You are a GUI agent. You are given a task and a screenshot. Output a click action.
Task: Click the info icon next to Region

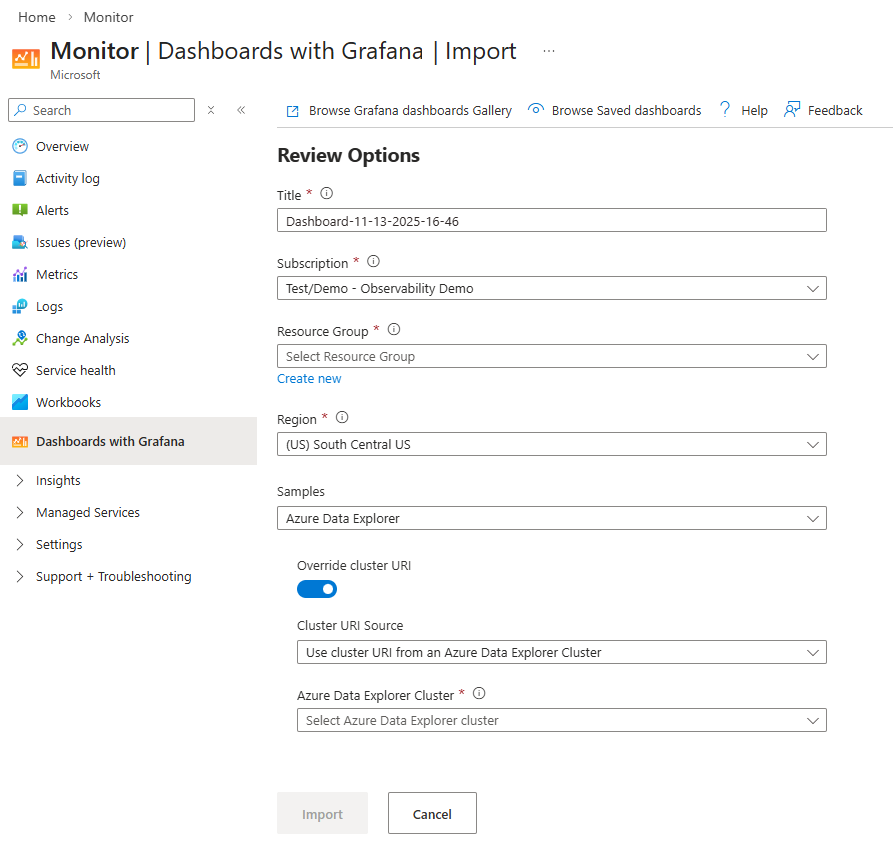[342, 417]
